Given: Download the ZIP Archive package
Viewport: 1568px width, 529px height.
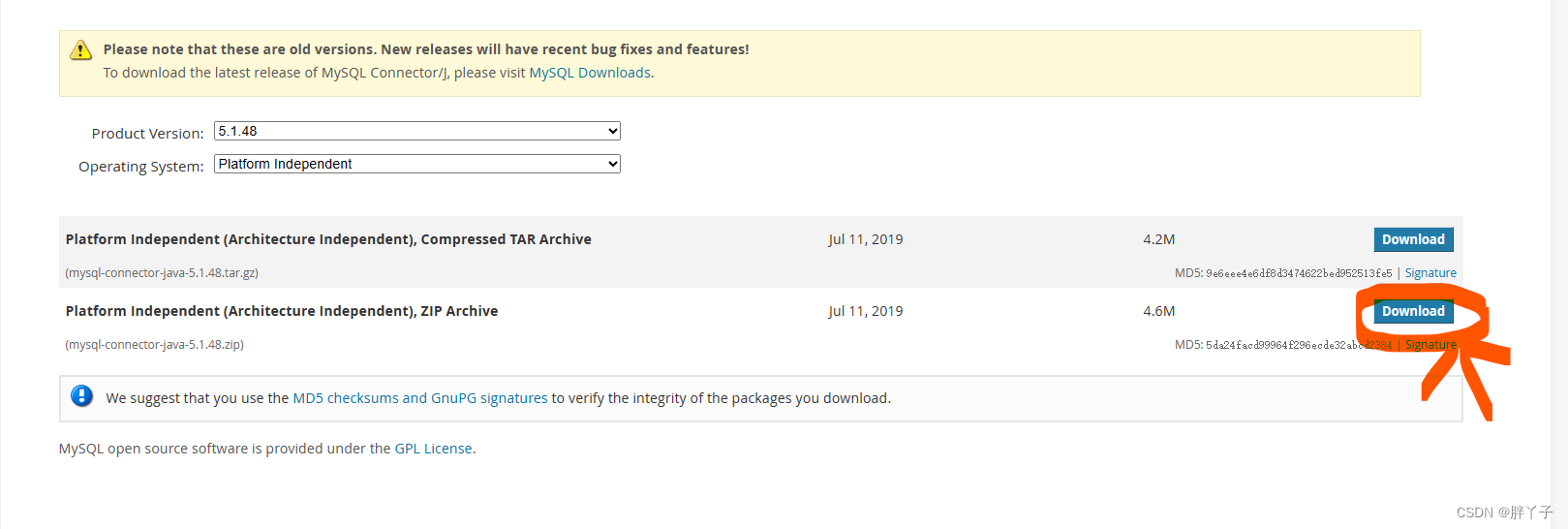Looking at the screenshot, I should click(x=1413, y=311).
